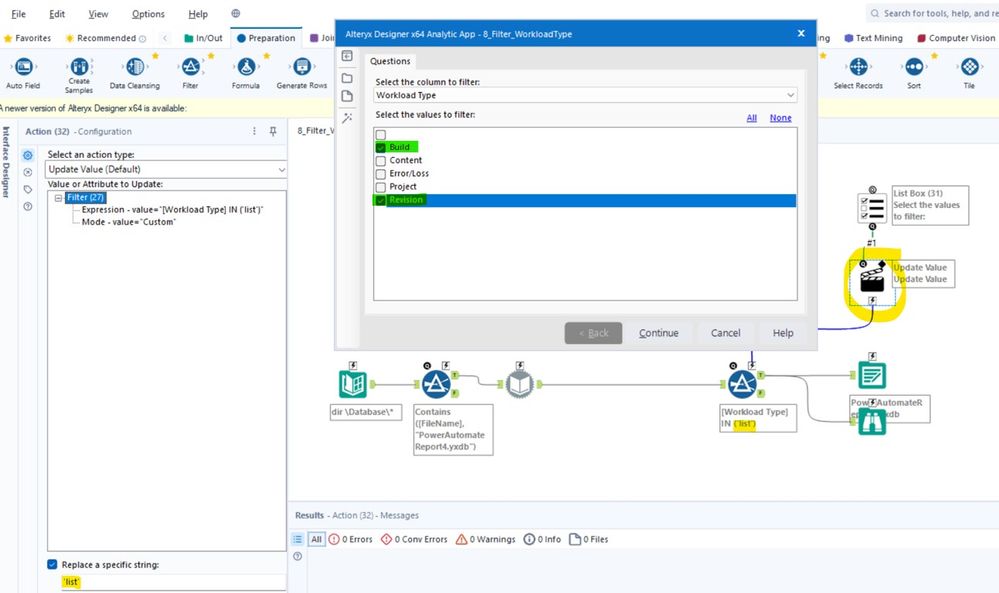Open the help question icon in Action panel
Image resolution: width=999 pixels, height=593 pixels.
(28, 206)
